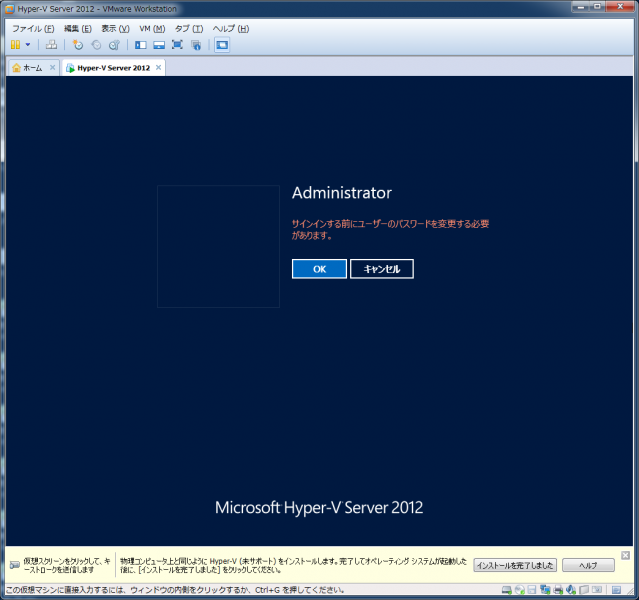
Task: Open the 編集 (E) menu
Action: [x=77, y=29]
